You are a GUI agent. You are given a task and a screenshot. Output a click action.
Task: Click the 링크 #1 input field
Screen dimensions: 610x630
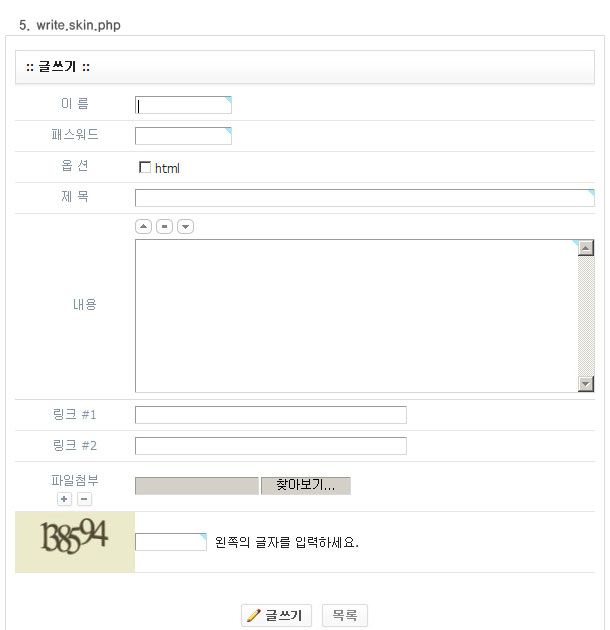(271, 415)
